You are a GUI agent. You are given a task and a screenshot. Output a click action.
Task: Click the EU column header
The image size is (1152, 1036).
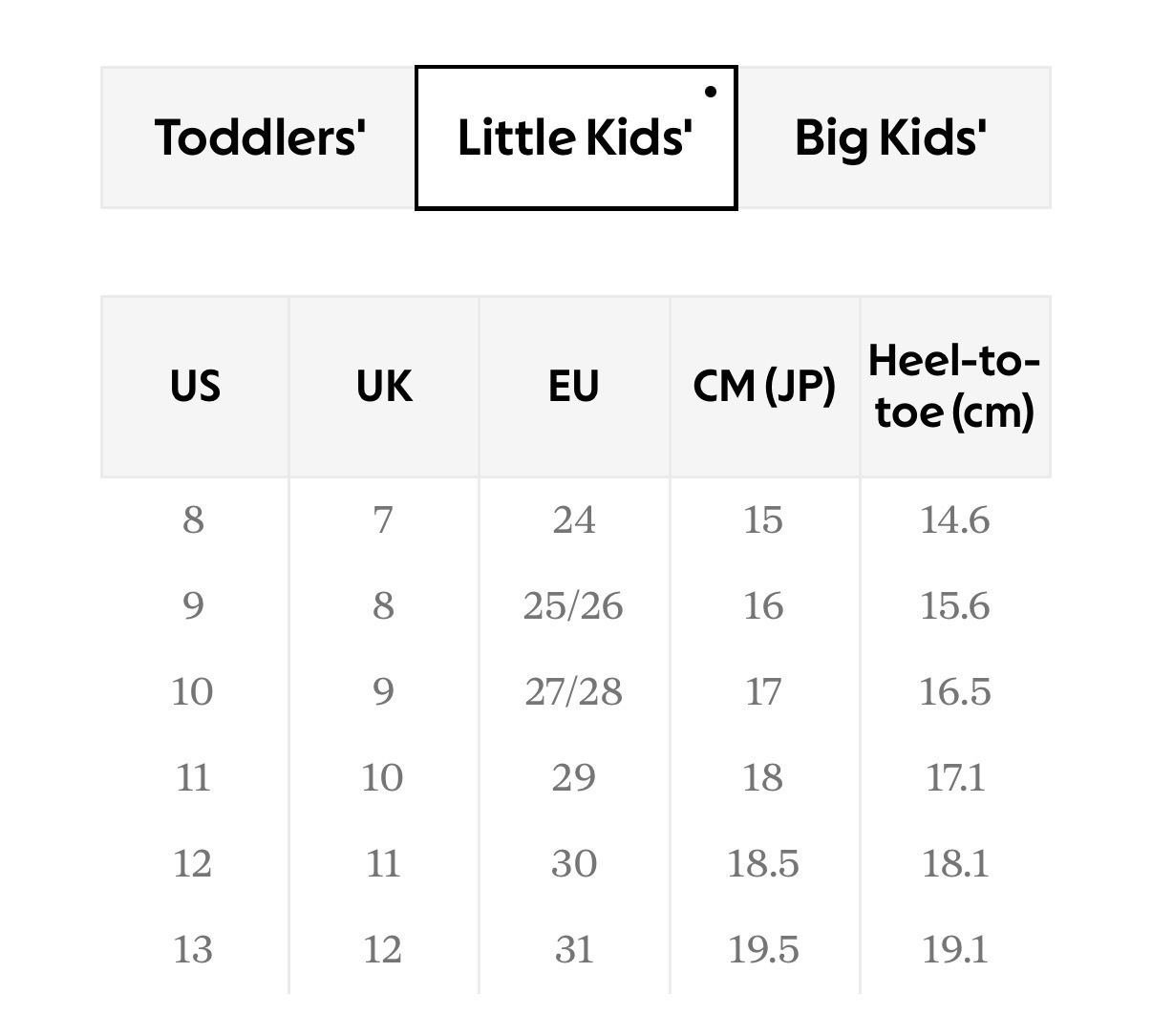[574, 387]
